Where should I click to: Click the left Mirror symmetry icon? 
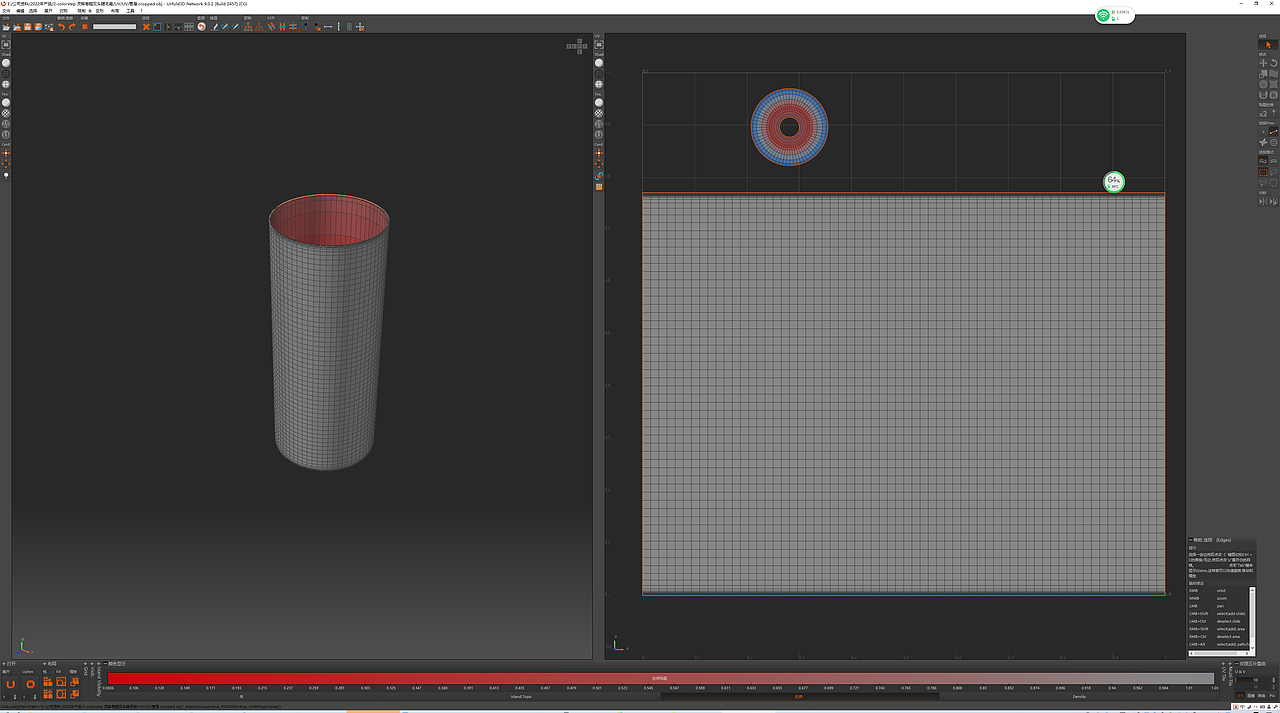1263,202
